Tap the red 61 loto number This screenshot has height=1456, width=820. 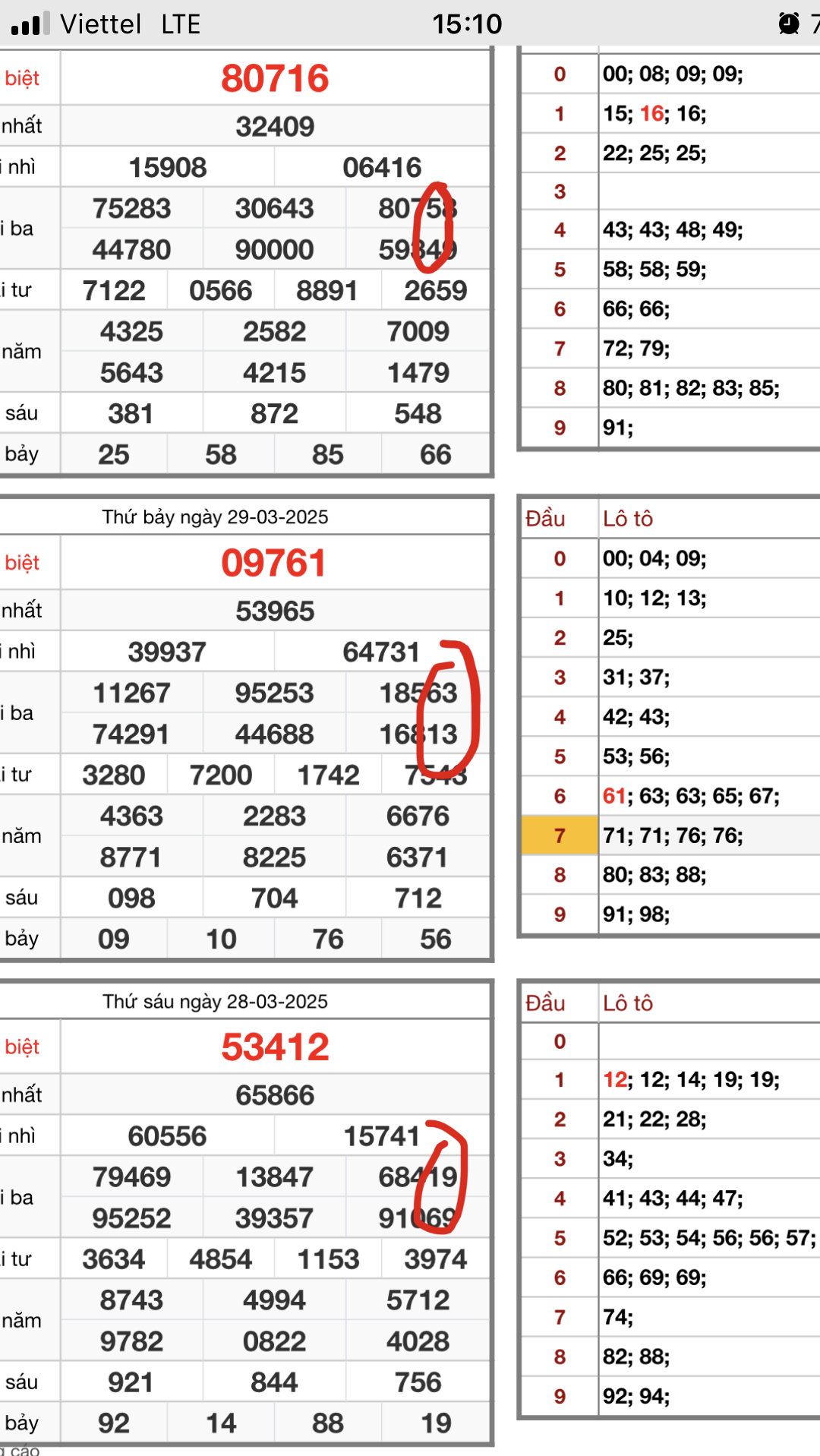click(x=613, y=796)
